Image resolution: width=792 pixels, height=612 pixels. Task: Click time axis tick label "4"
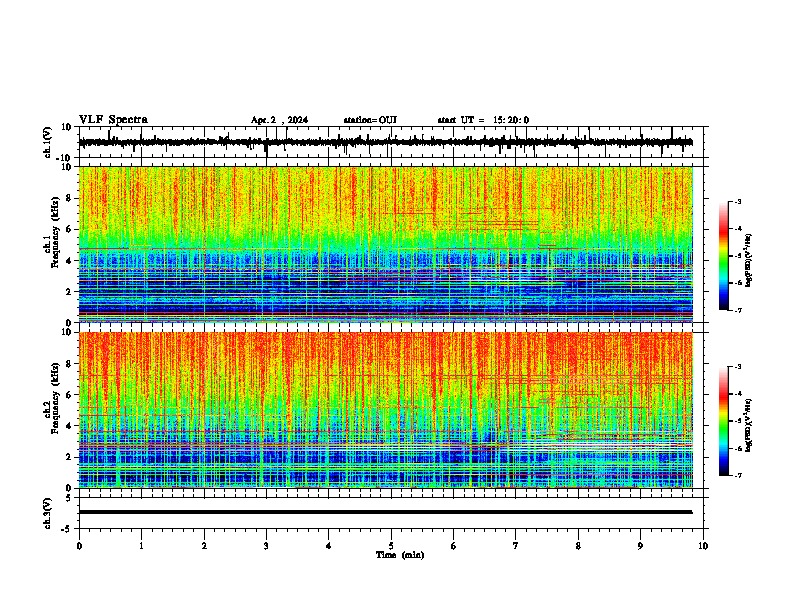329,546
